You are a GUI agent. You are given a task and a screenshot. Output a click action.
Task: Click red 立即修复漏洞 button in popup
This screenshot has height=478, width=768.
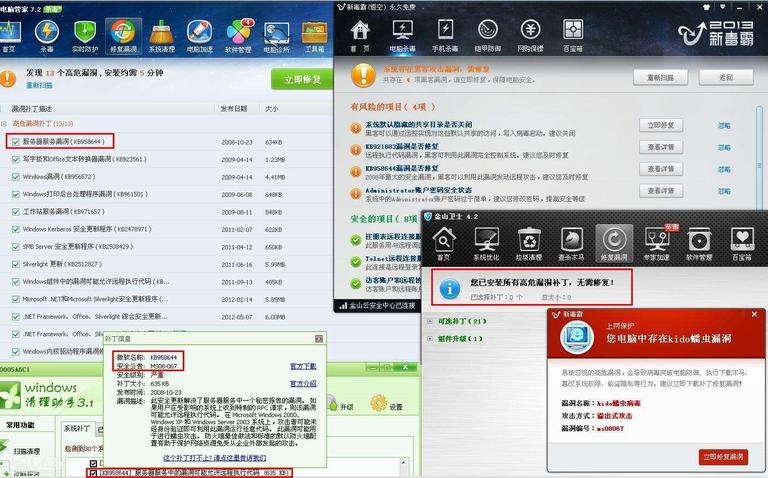point(723,456)
